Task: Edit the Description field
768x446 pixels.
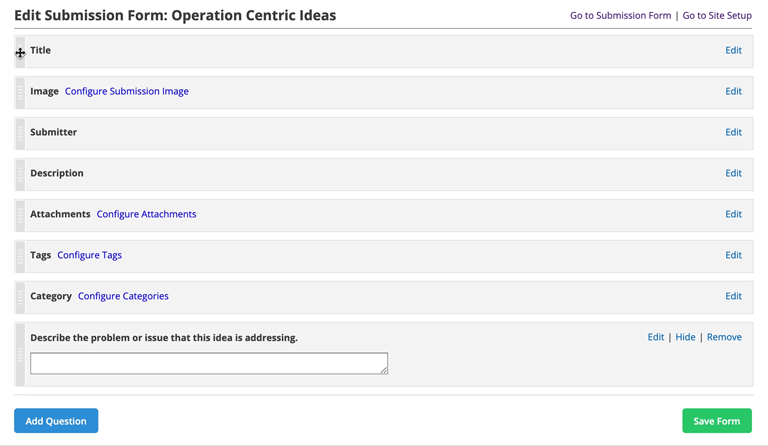Action: (733, 173)
